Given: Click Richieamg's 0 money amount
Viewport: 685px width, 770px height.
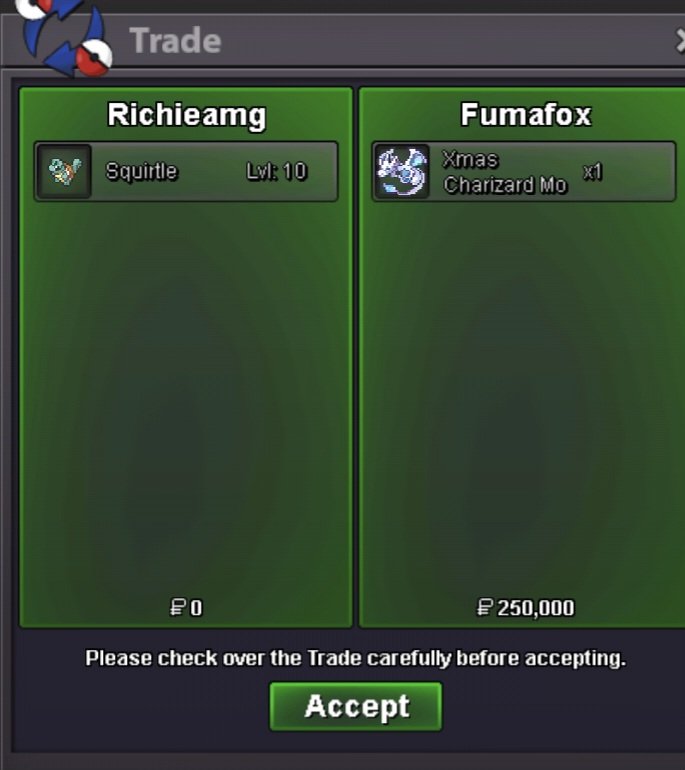Looking at the screenshot, I should 196,608.
